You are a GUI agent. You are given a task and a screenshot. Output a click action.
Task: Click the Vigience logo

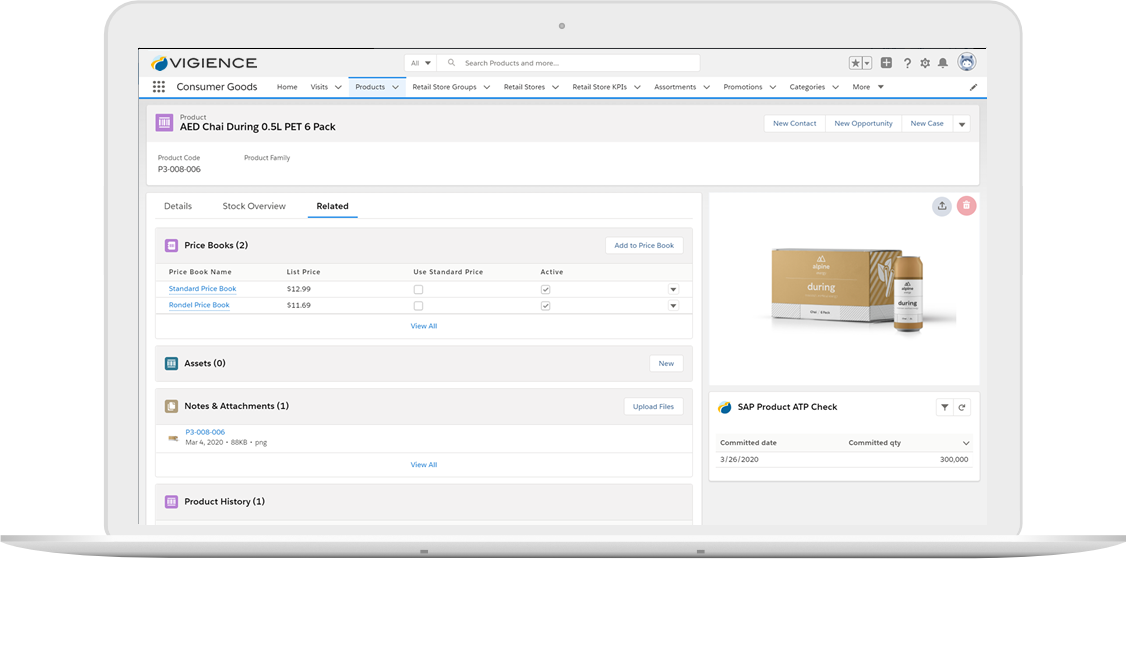[x=204, y=63]
